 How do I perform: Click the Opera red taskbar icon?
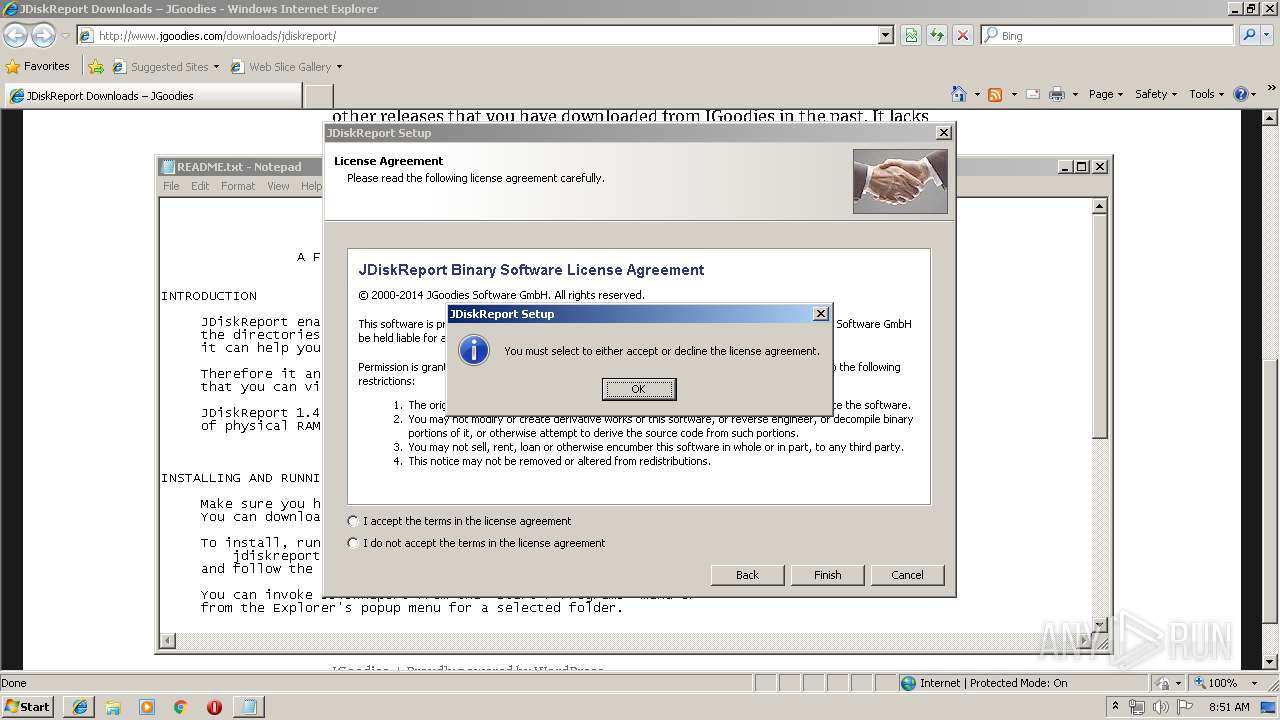point(214,707)
